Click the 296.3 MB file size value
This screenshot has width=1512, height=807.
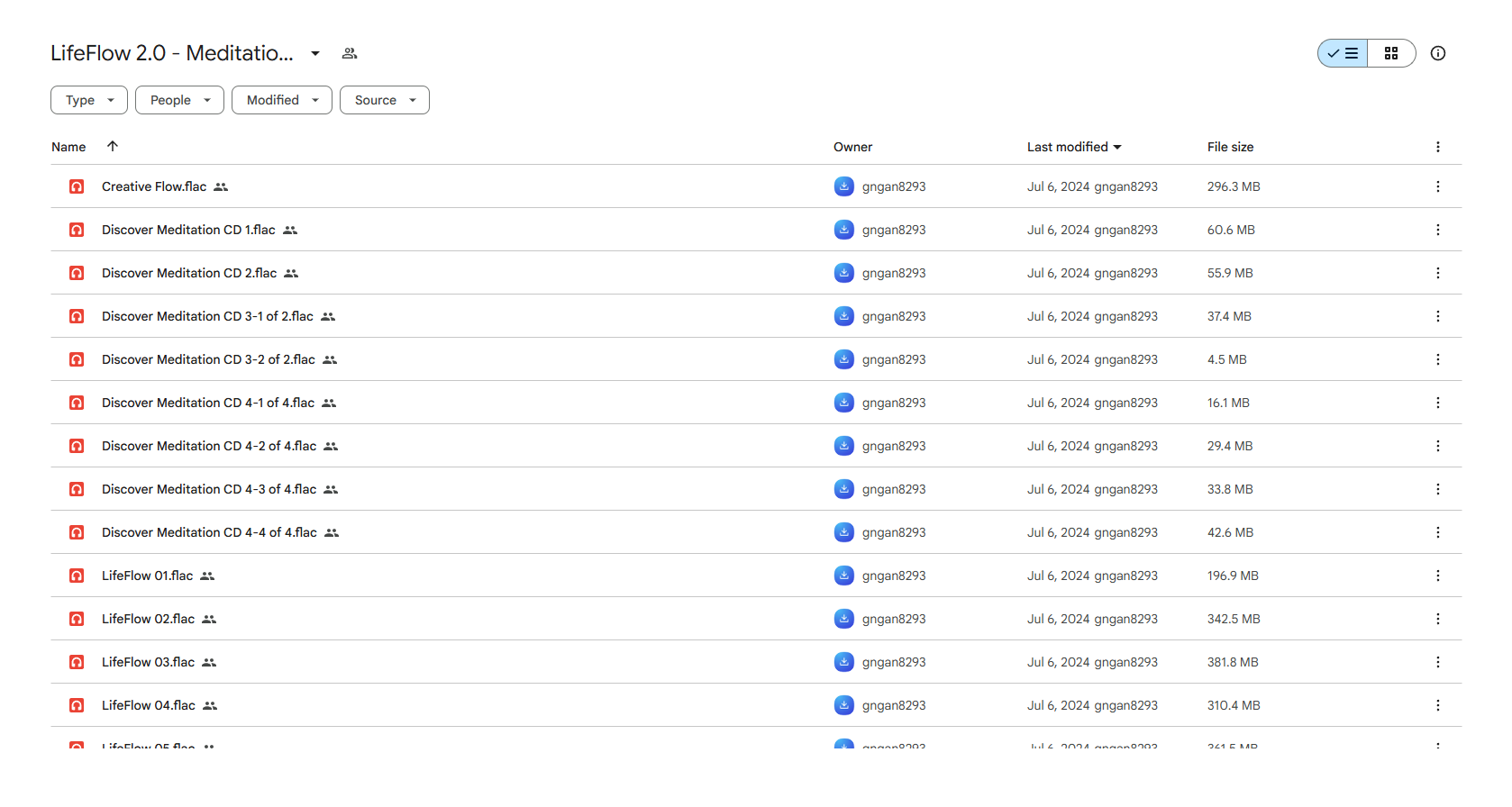pos(1234,186)
